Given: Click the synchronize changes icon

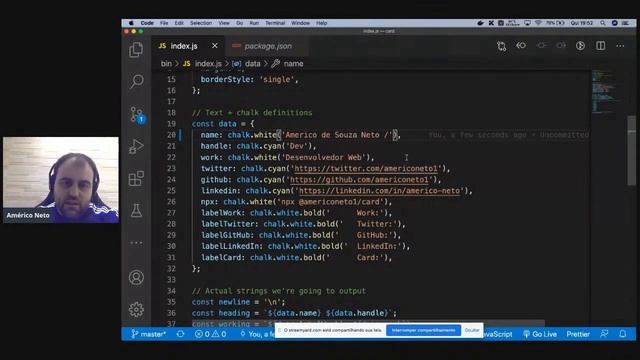Looking at the screenshot, I should click(x=180, y=334).
